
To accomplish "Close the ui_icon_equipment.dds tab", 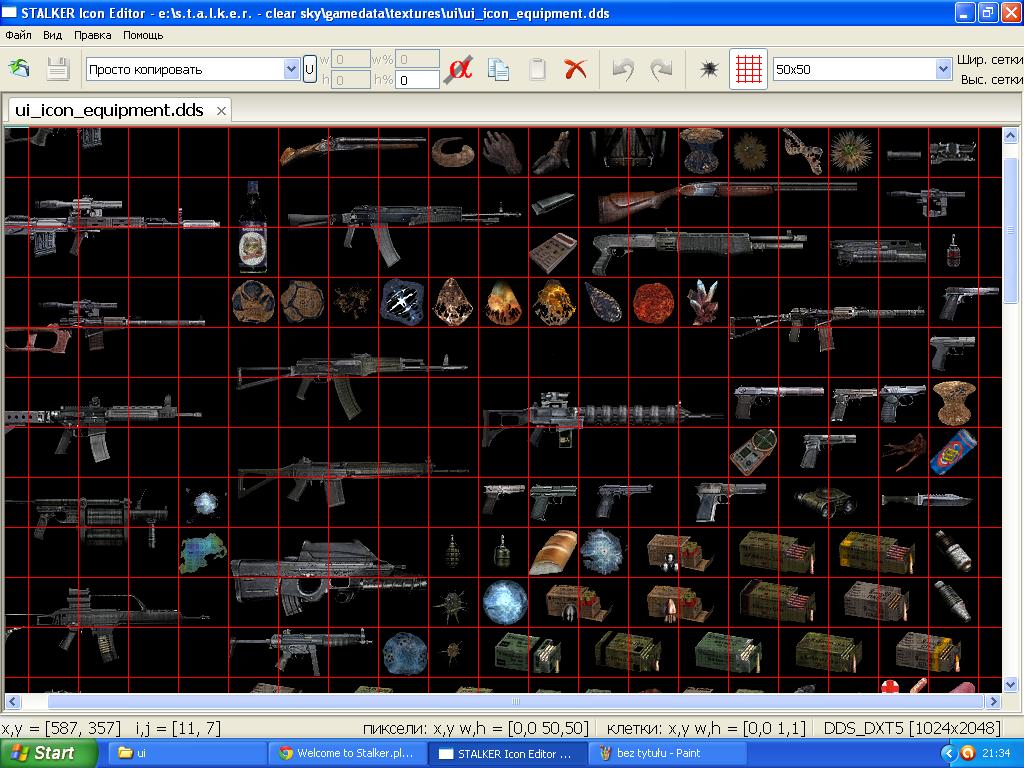I will click(221, 111).
